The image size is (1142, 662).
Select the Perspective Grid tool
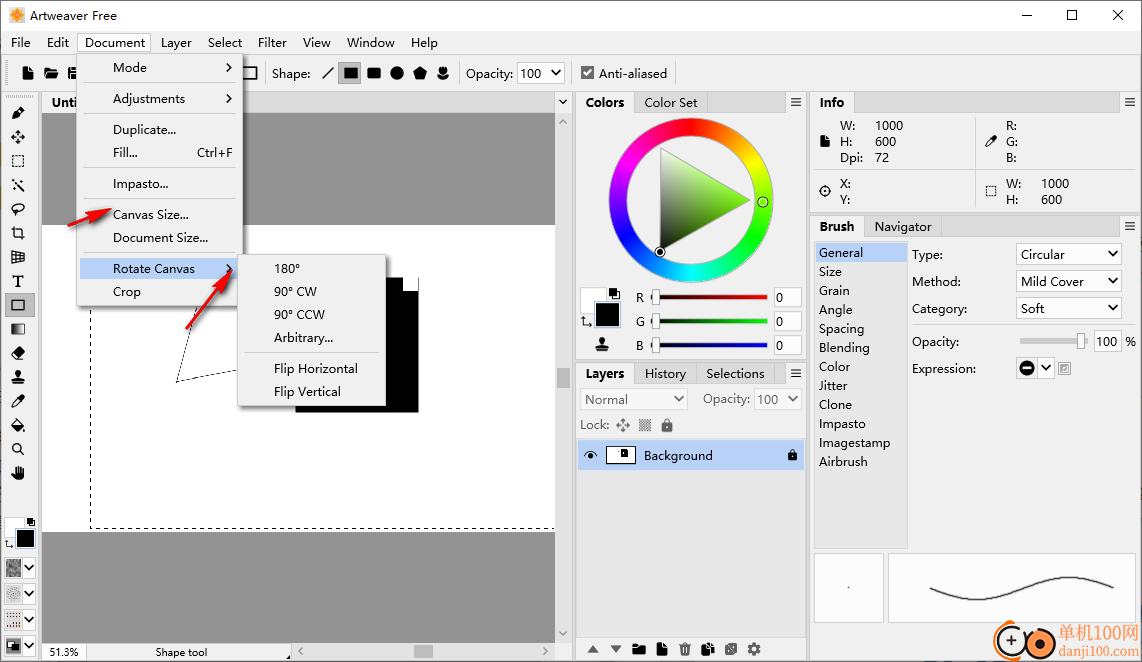18,257
